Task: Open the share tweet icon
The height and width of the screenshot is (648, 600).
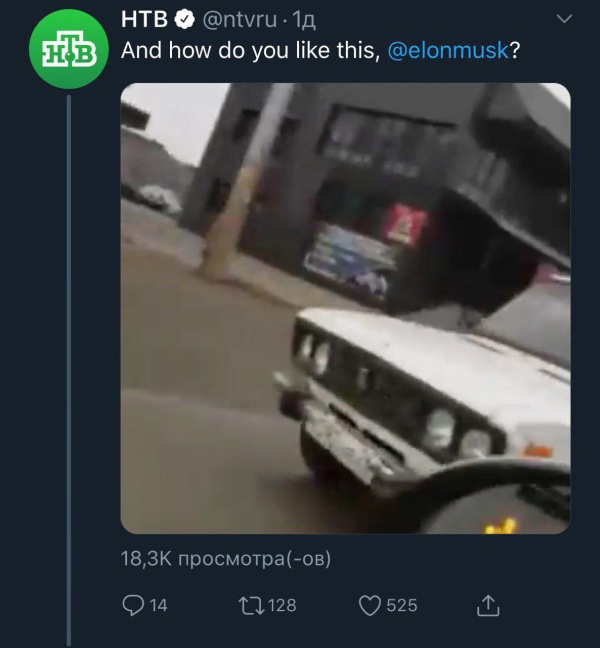Action: (488, 604)
